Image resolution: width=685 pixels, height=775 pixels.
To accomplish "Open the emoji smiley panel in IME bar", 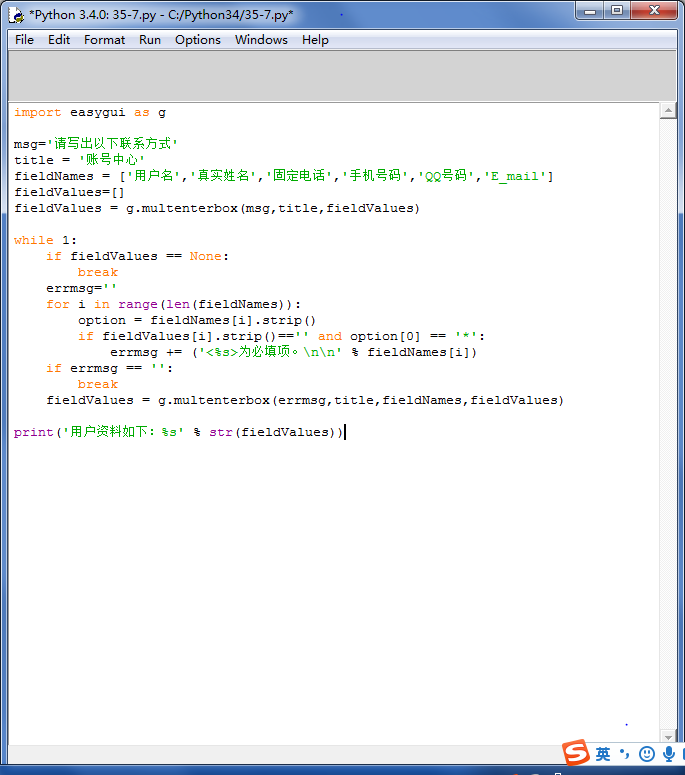I will 647,754.
